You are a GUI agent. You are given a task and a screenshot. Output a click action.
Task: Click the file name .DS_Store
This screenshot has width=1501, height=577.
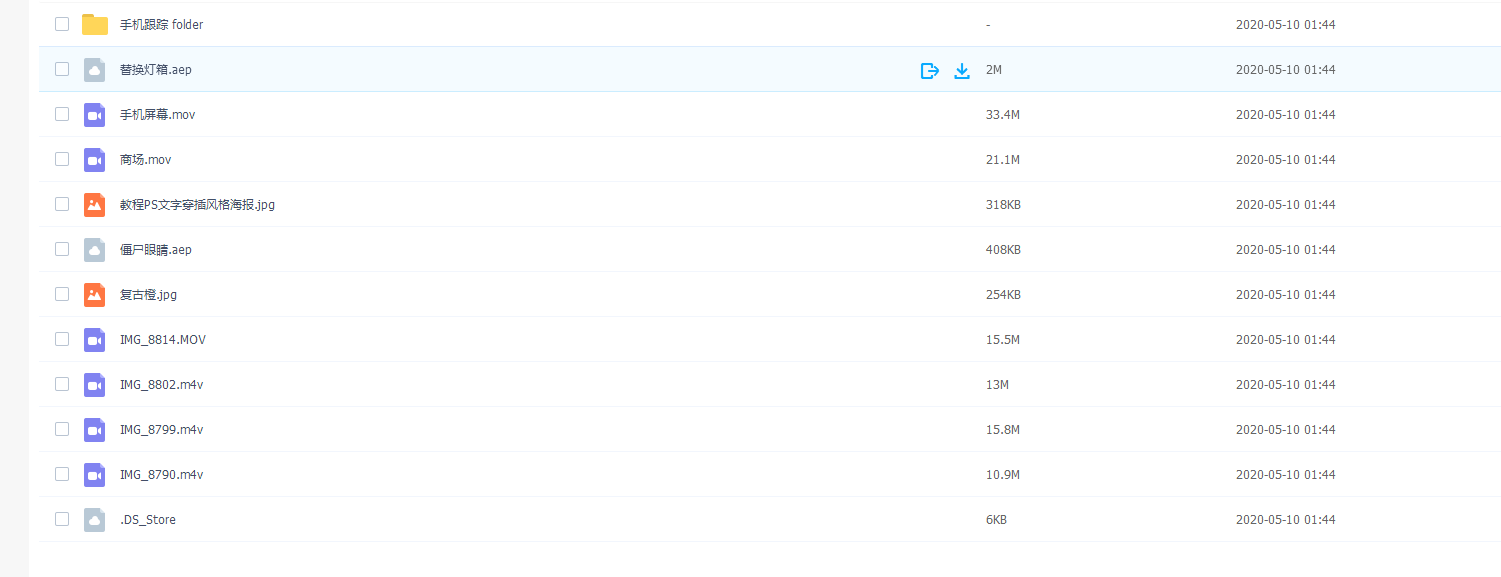[148, 520]
